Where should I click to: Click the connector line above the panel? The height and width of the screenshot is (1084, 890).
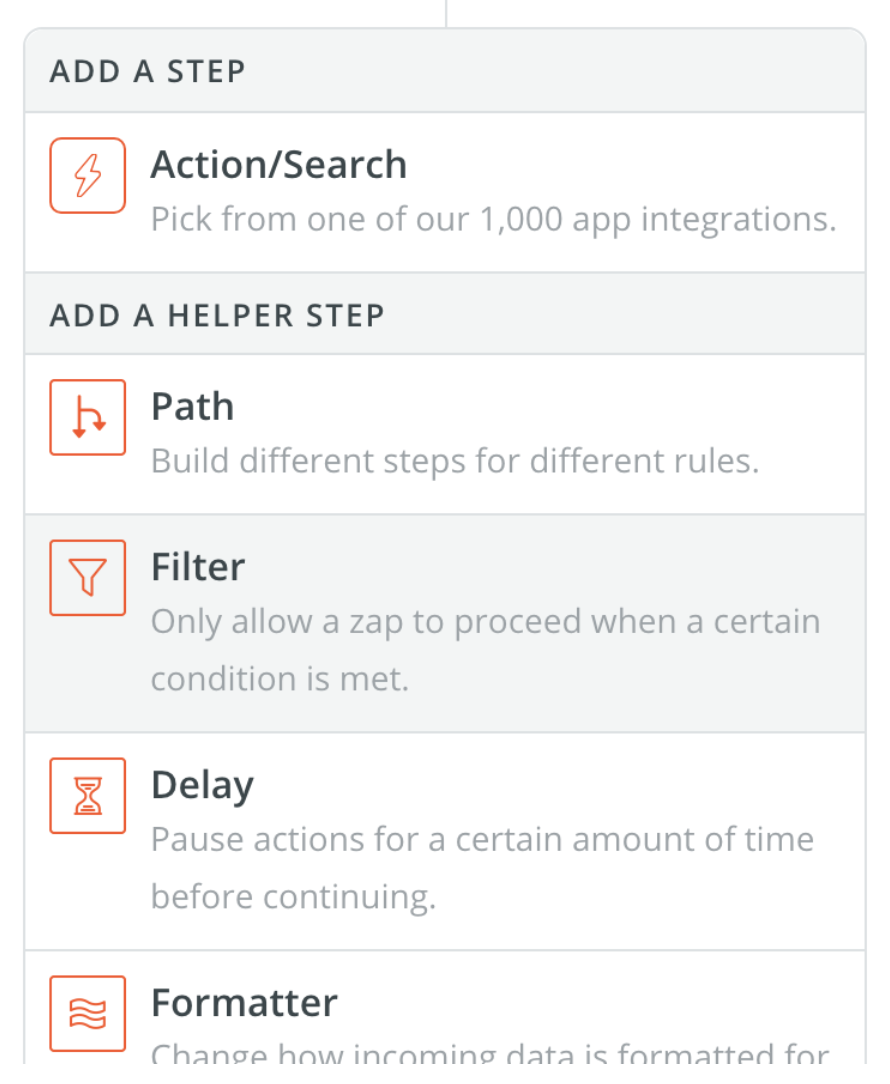[x=446, y=13]
